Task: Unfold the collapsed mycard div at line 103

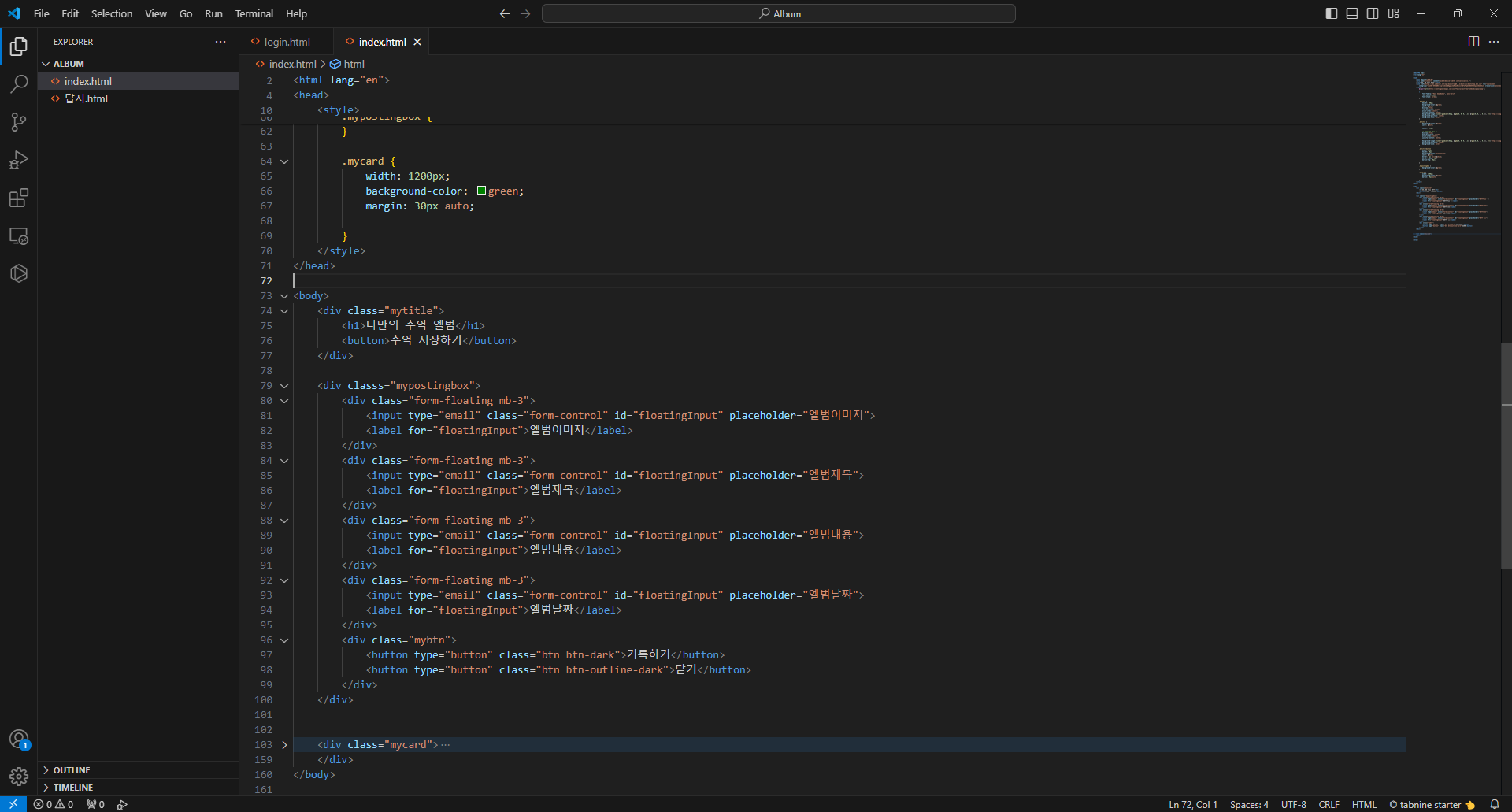Action: (x=284, y=745)
